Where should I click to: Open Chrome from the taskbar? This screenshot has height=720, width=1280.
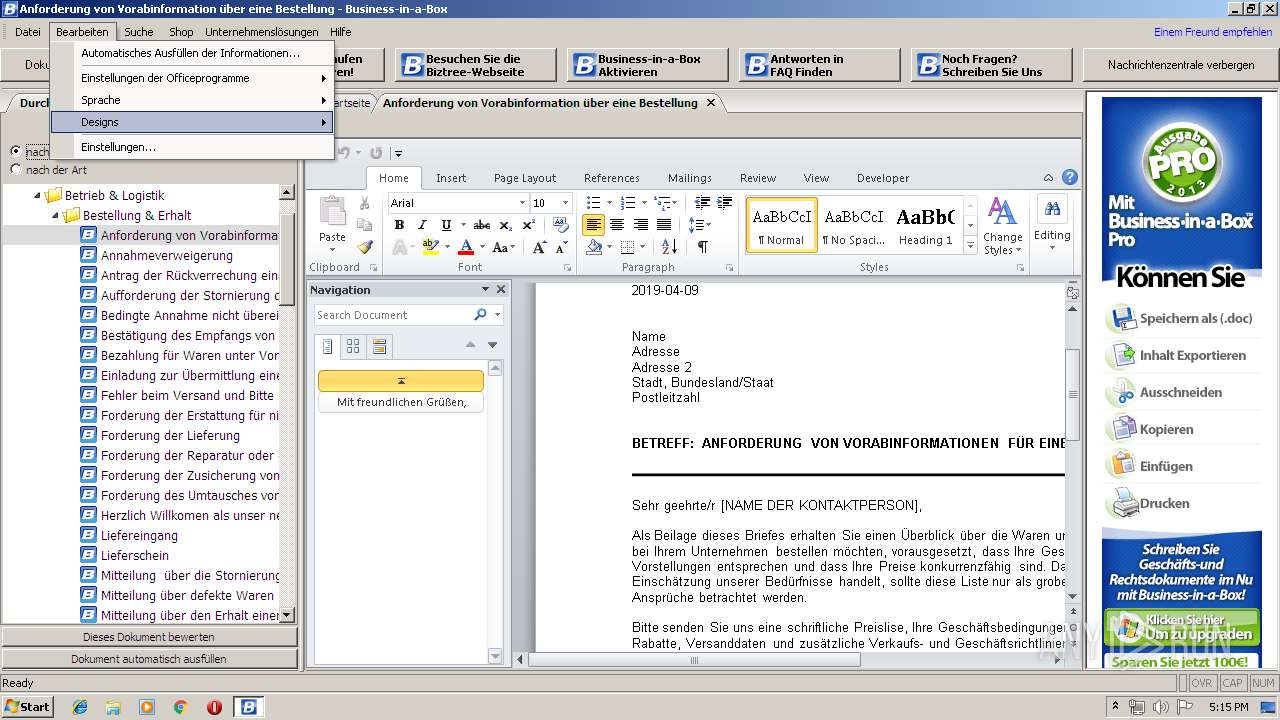pos(180,706)
